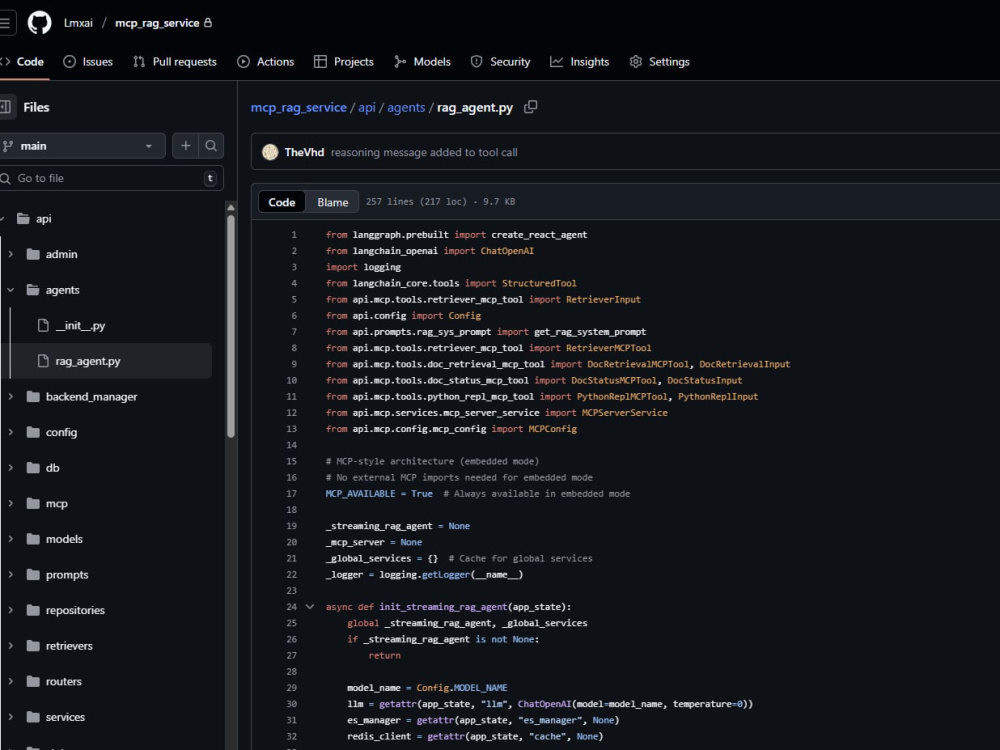Screen dimensions: 1000x750
Task: Expand the prompts folder chevron
Action: click(x=11, y=575)
